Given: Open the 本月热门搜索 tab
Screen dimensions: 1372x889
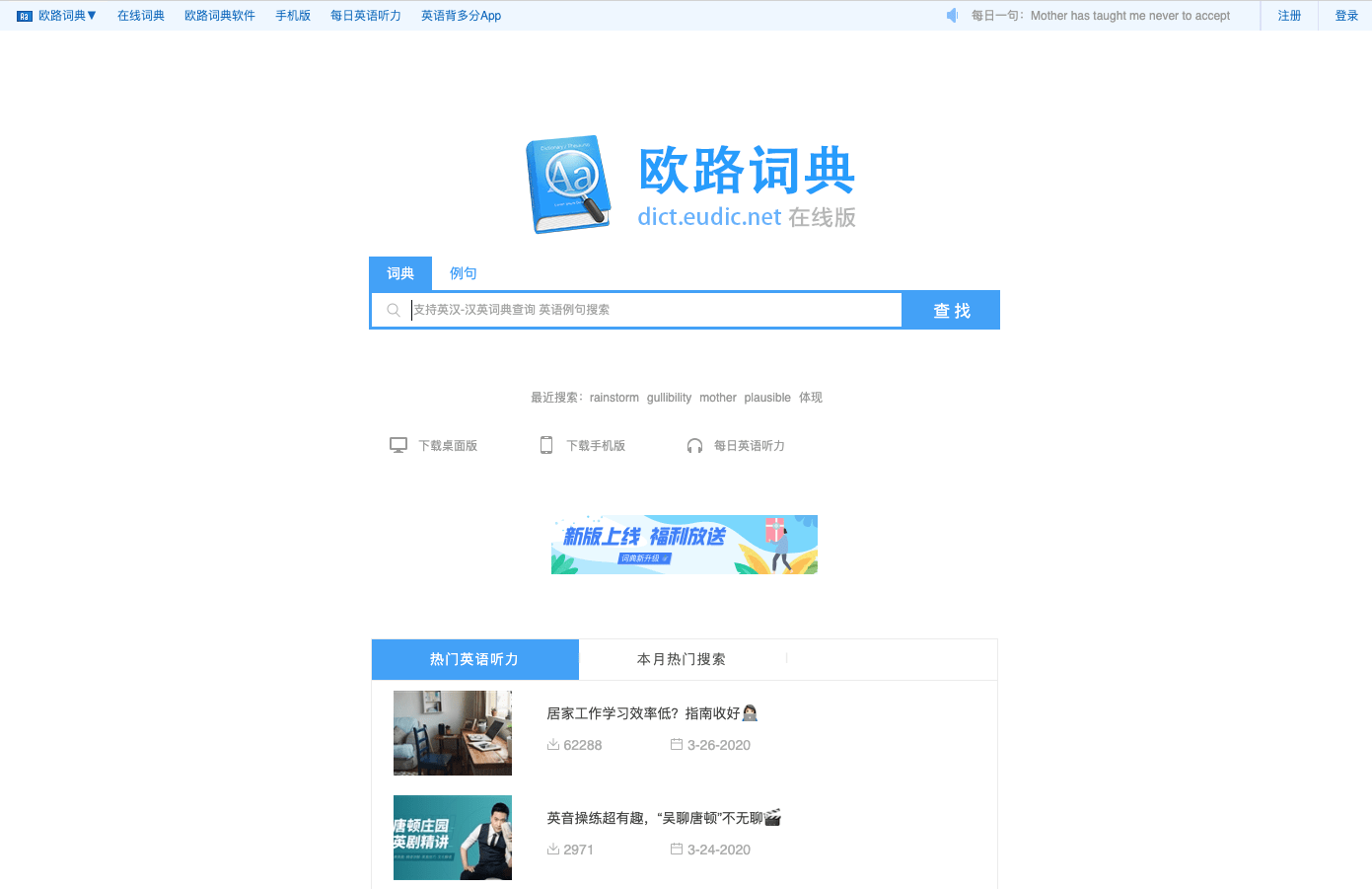Looking at the screenshot, I should [682, 659].
